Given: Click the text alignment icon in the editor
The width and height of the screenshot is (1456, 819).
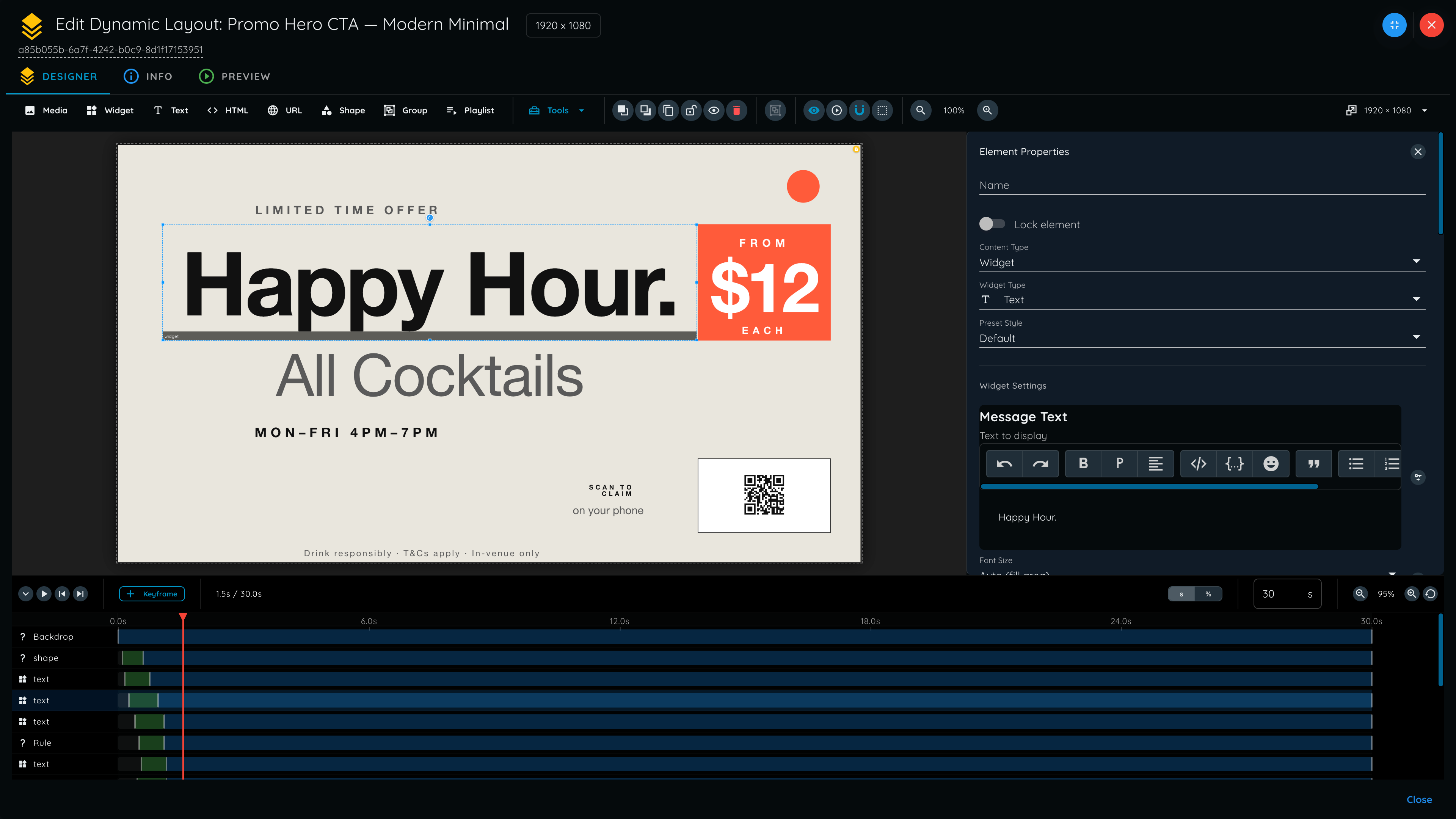Looking at the screenshot, I should tap(1156, 464).
